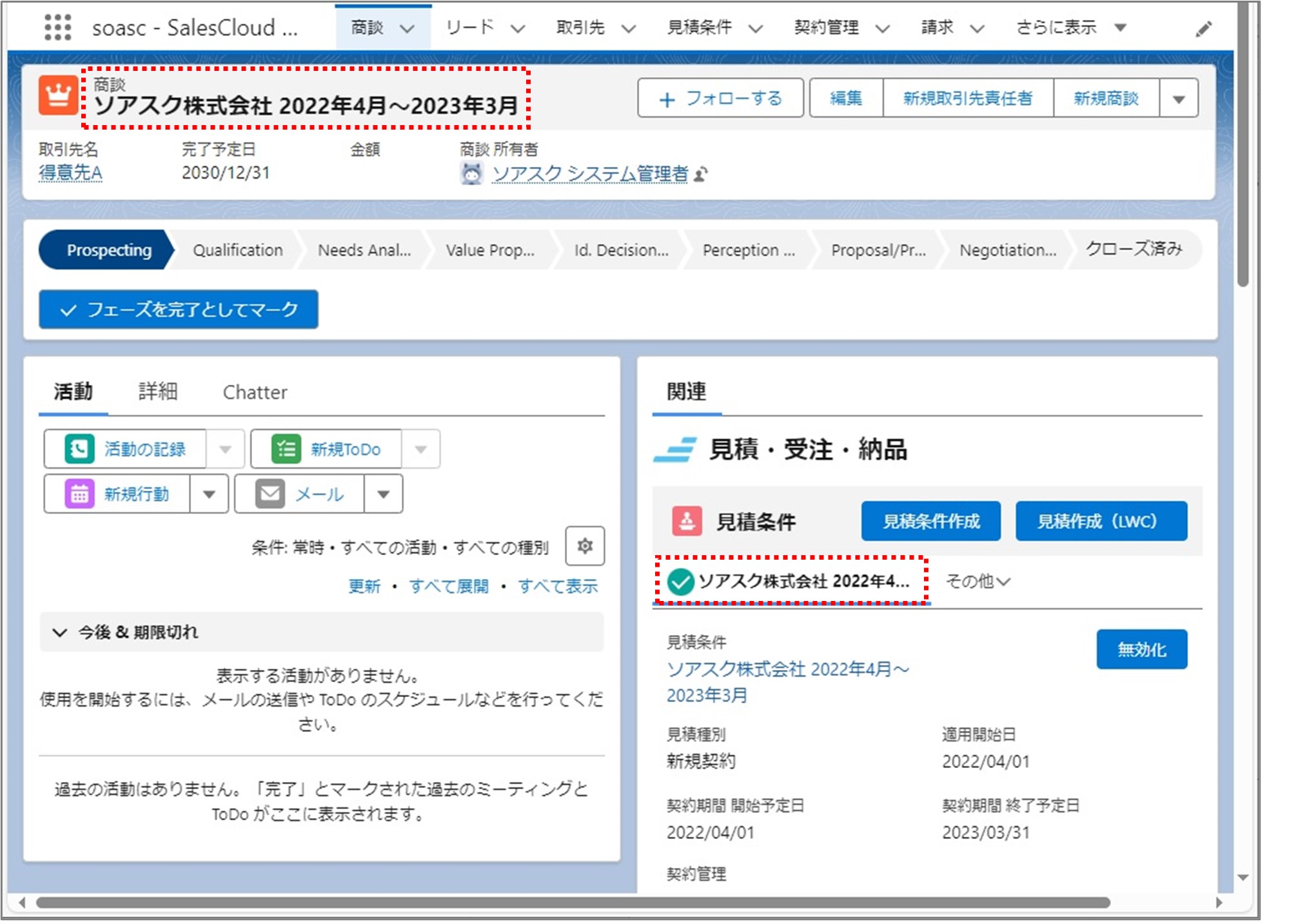Click フォローする button

tap(720, 98)
